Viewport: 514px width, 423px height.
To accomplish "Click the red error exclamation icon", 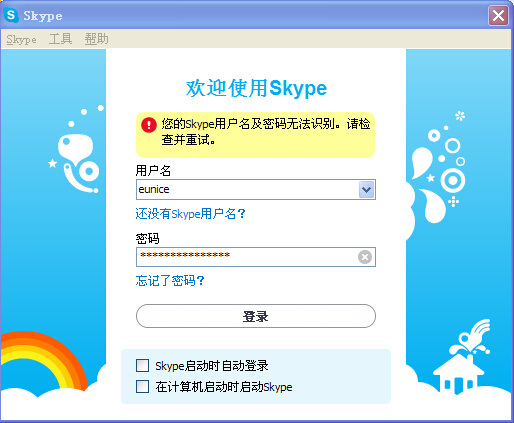I will coord(149,125).
